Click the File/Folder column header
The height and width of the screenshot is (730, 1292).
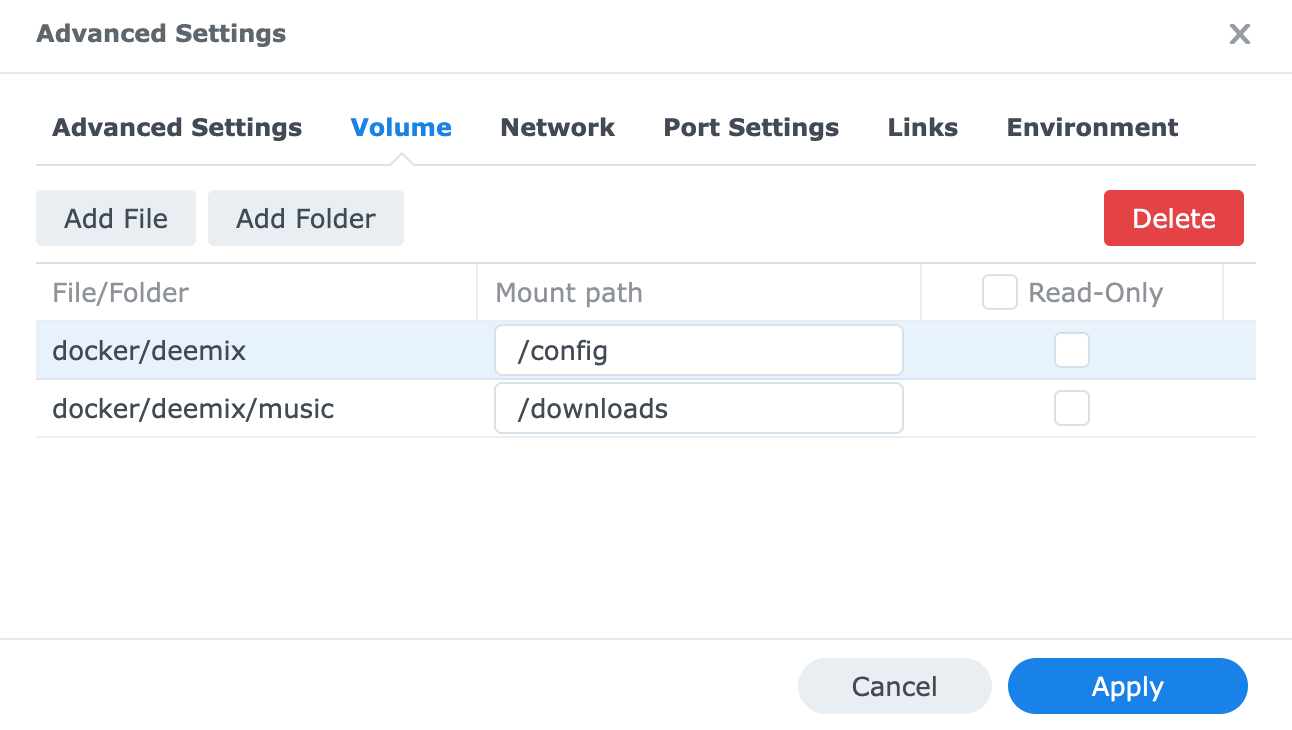point(121,293)
